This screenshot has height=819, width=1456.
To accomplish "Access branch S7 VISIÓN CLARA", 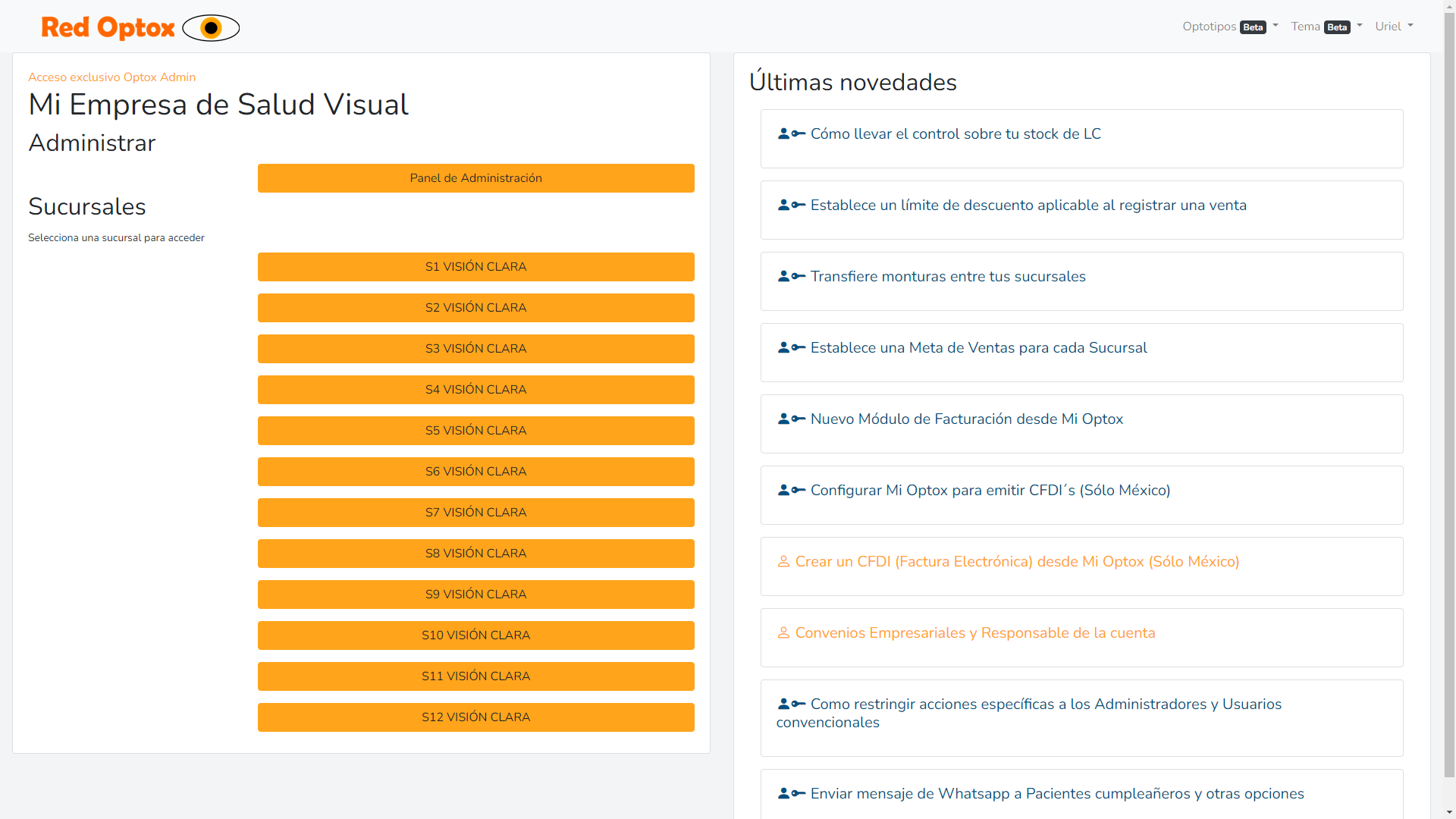I will coord(475,513).
